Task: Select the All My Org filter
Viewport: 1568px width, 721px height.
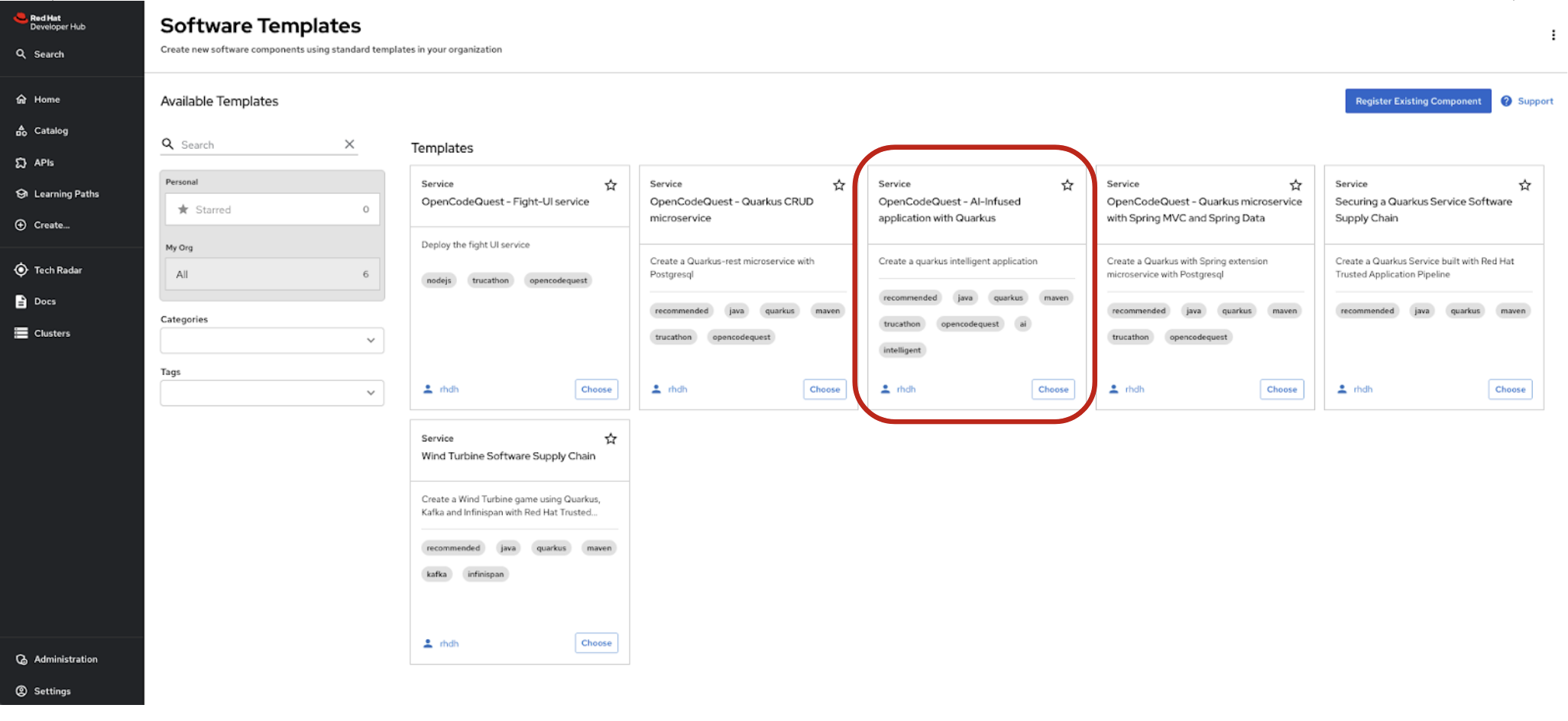Action: 273,274
